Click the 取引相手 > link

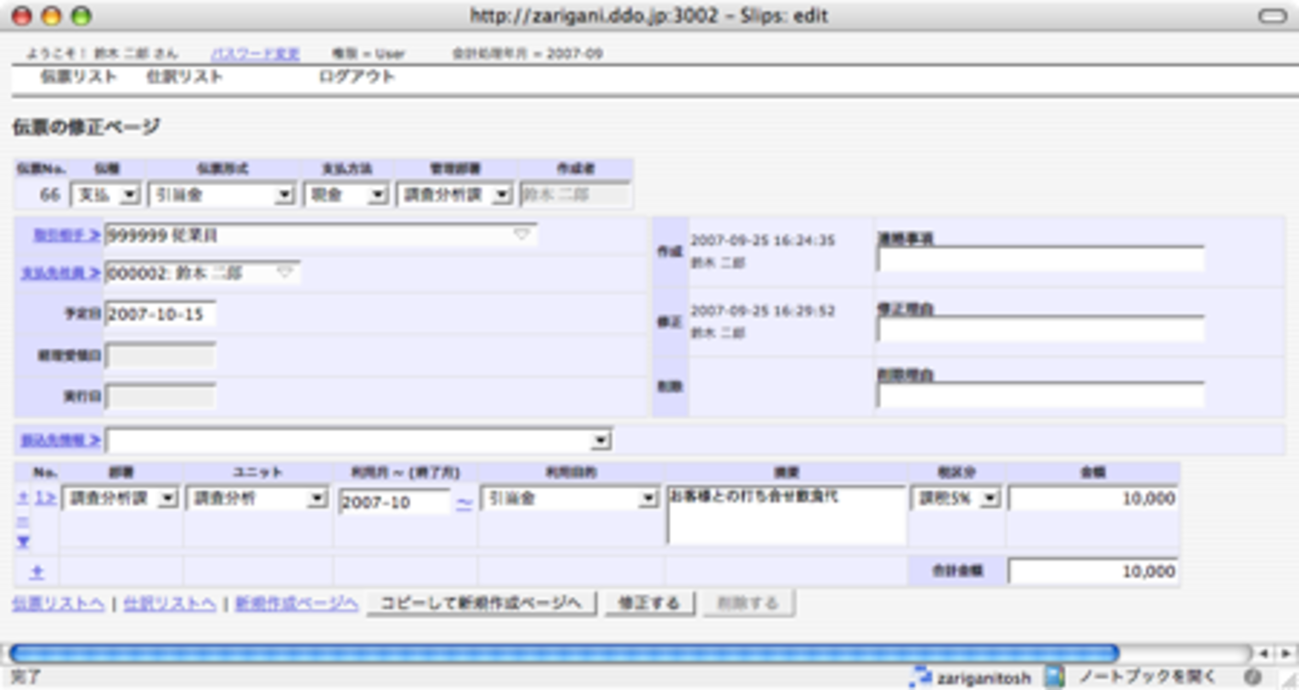(67, 235)
